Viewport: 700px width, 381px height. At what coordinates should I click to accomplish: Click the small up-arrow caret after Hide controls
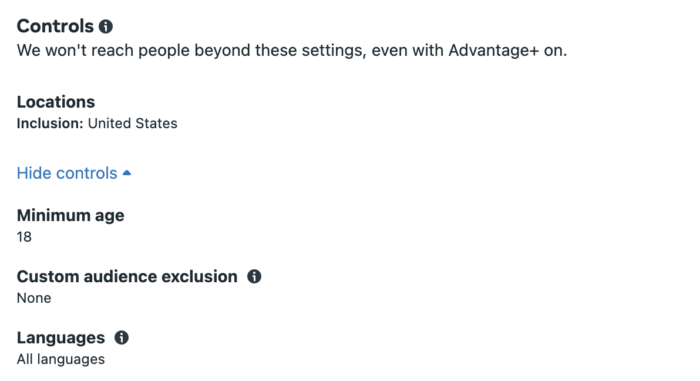(x=127, y=173)
